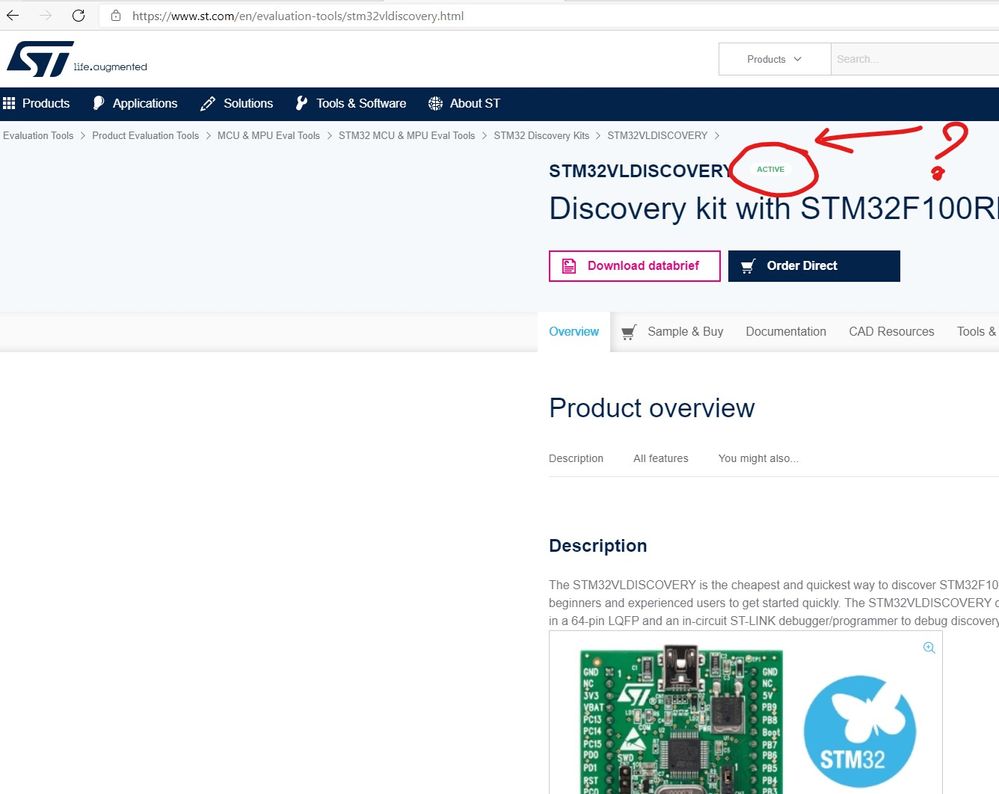Jump to You might also... section link

click(758, 459)
